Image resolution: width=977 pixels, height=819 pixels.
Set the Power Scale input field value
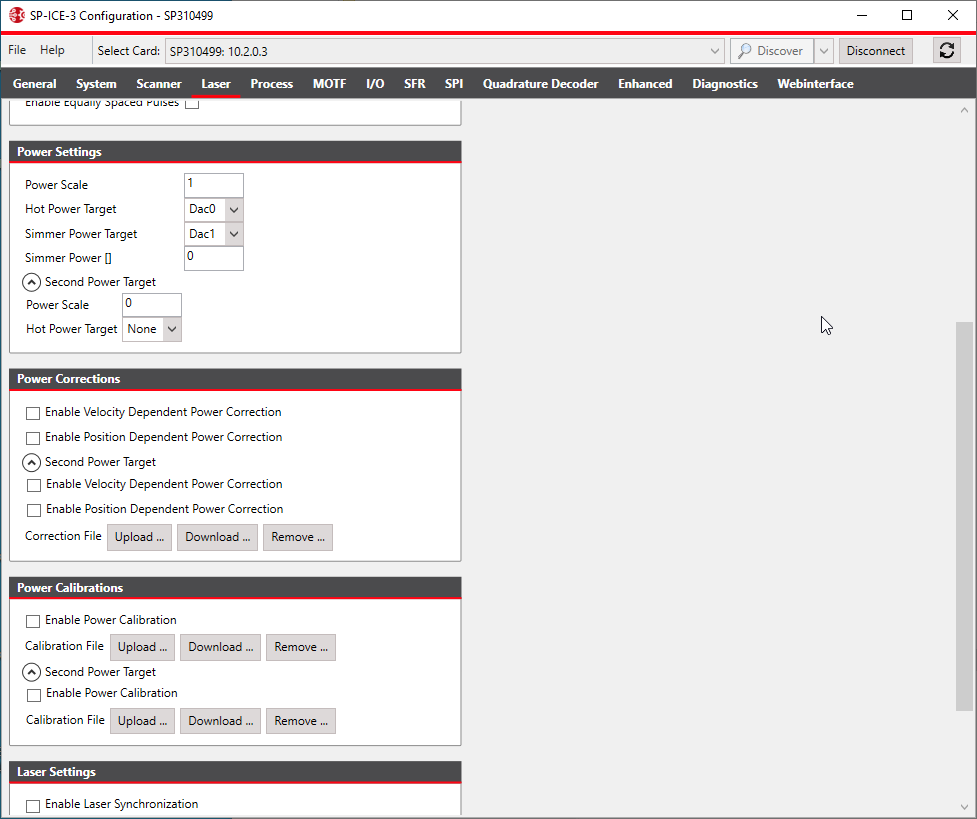[213, 184]
